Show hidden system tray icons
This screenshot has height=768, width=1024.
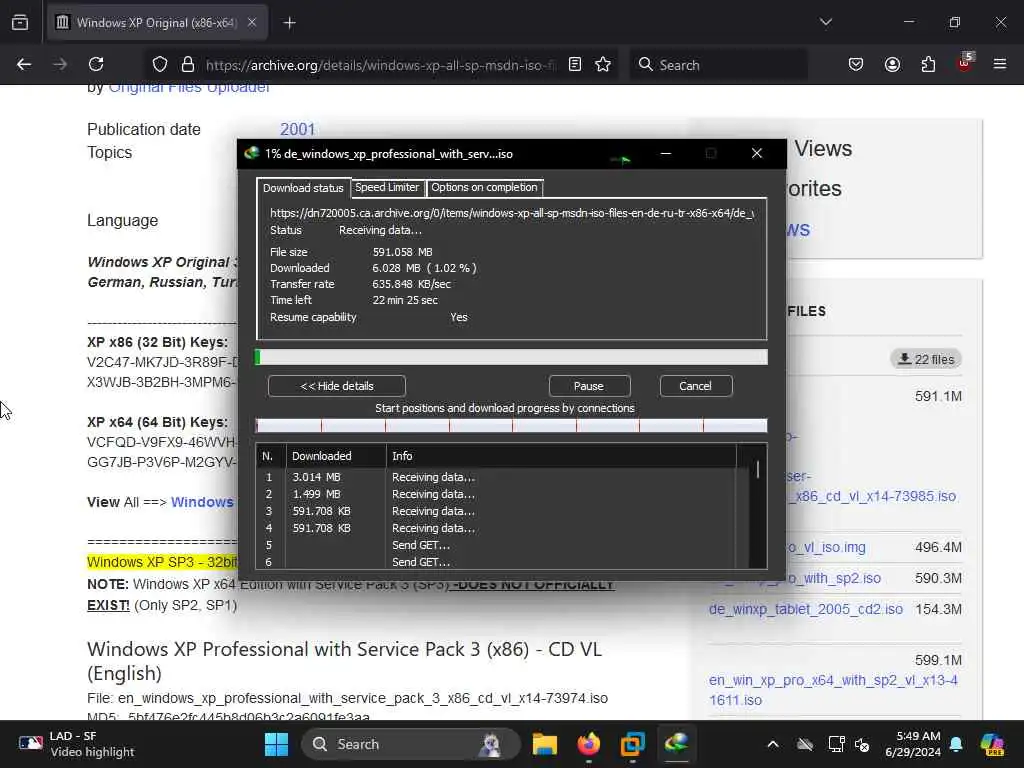coord(773,744)
